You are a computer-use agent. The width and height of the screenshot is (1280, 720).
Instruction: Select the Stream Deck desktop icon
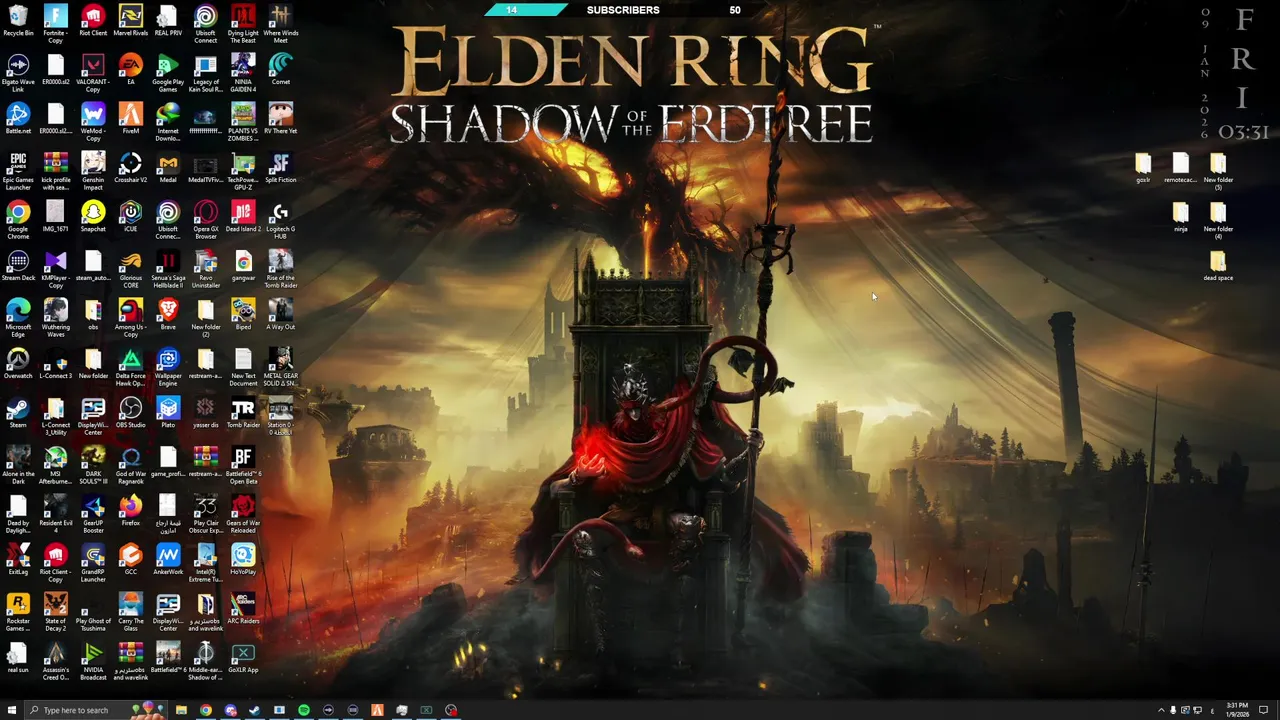tap(18, 266)
